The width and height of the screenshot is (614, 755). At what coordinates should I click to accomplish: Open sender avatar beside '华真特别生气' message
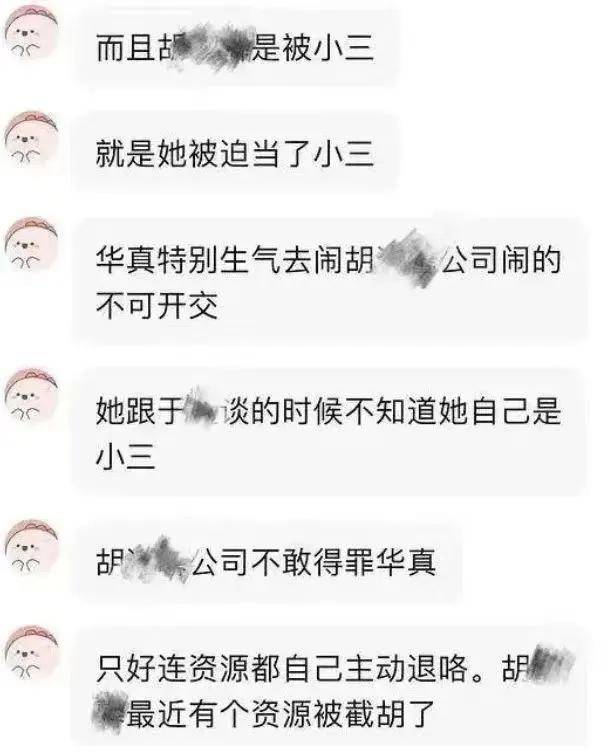(x=30, y=244)
